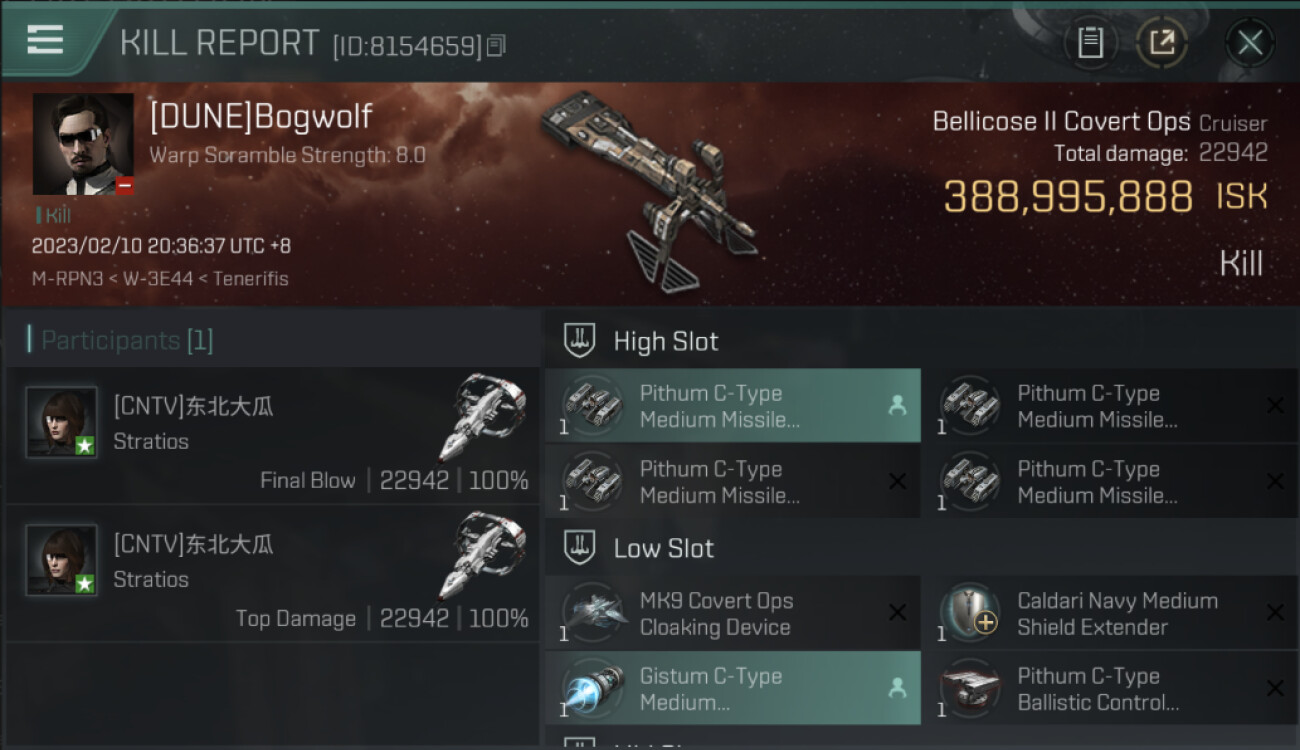Select the highlighted Pithum C-Type Medium Missile module
This screenshot has height=750, width=1300.
pos(733,406)
